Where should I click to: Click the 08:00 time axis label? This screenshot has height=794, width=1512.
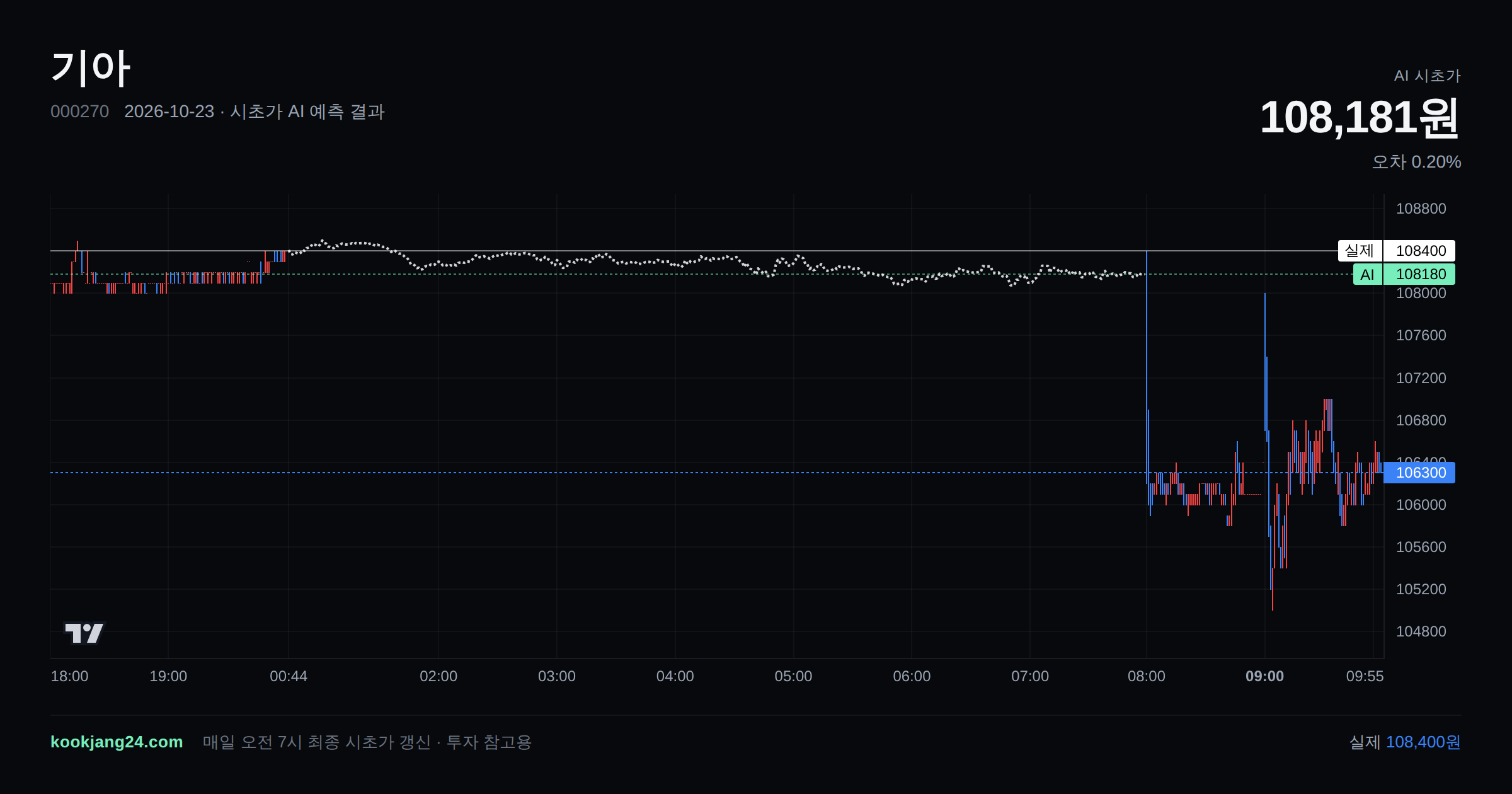1146,676
